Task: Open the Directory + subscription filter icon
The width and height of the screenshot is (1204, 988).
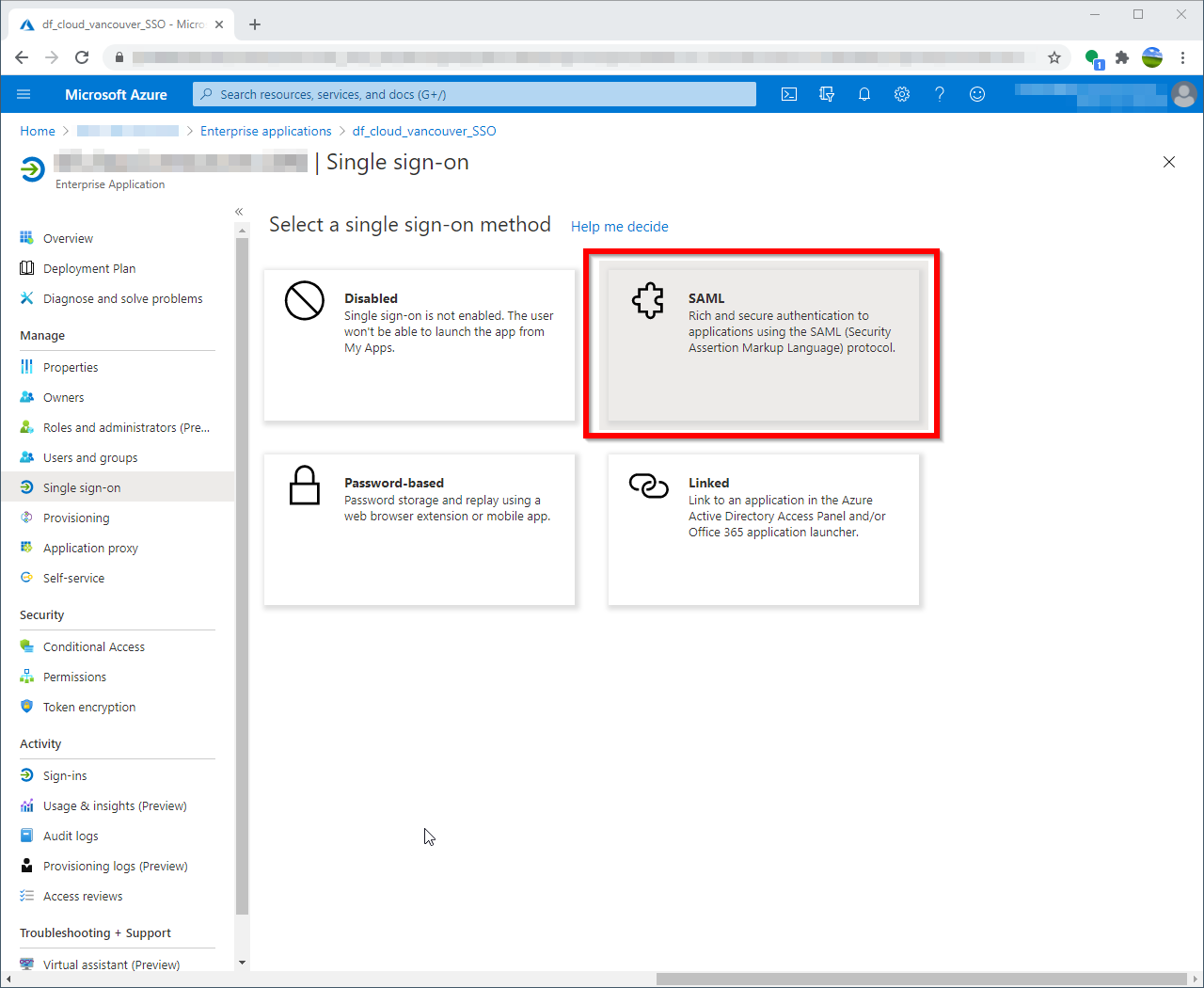Action: (x=827, y=94)
